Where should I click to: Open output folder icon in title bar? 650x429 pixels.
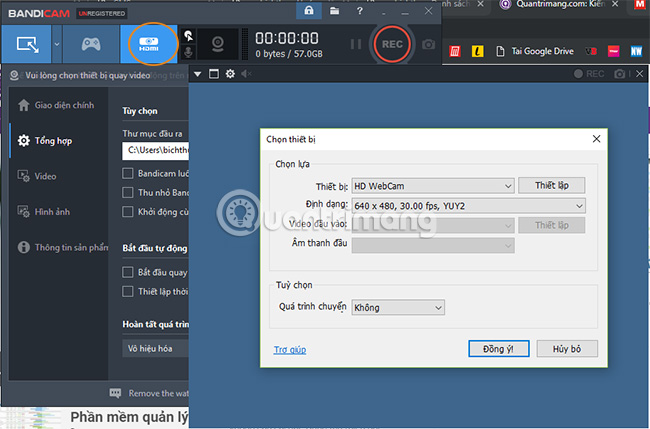[335, 11]
